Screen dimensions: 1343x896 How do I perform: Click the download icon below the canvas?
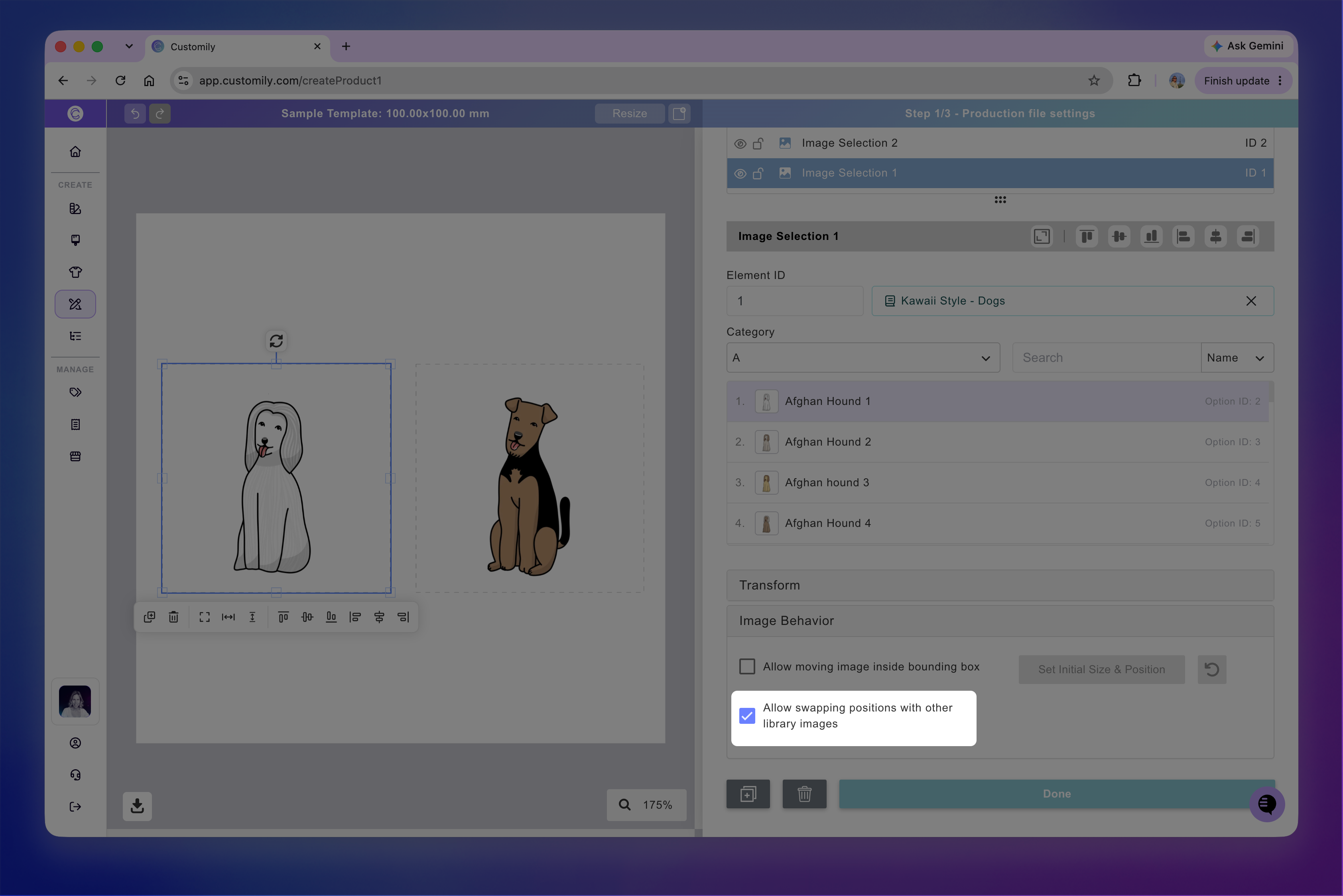(x=137, y=806)
